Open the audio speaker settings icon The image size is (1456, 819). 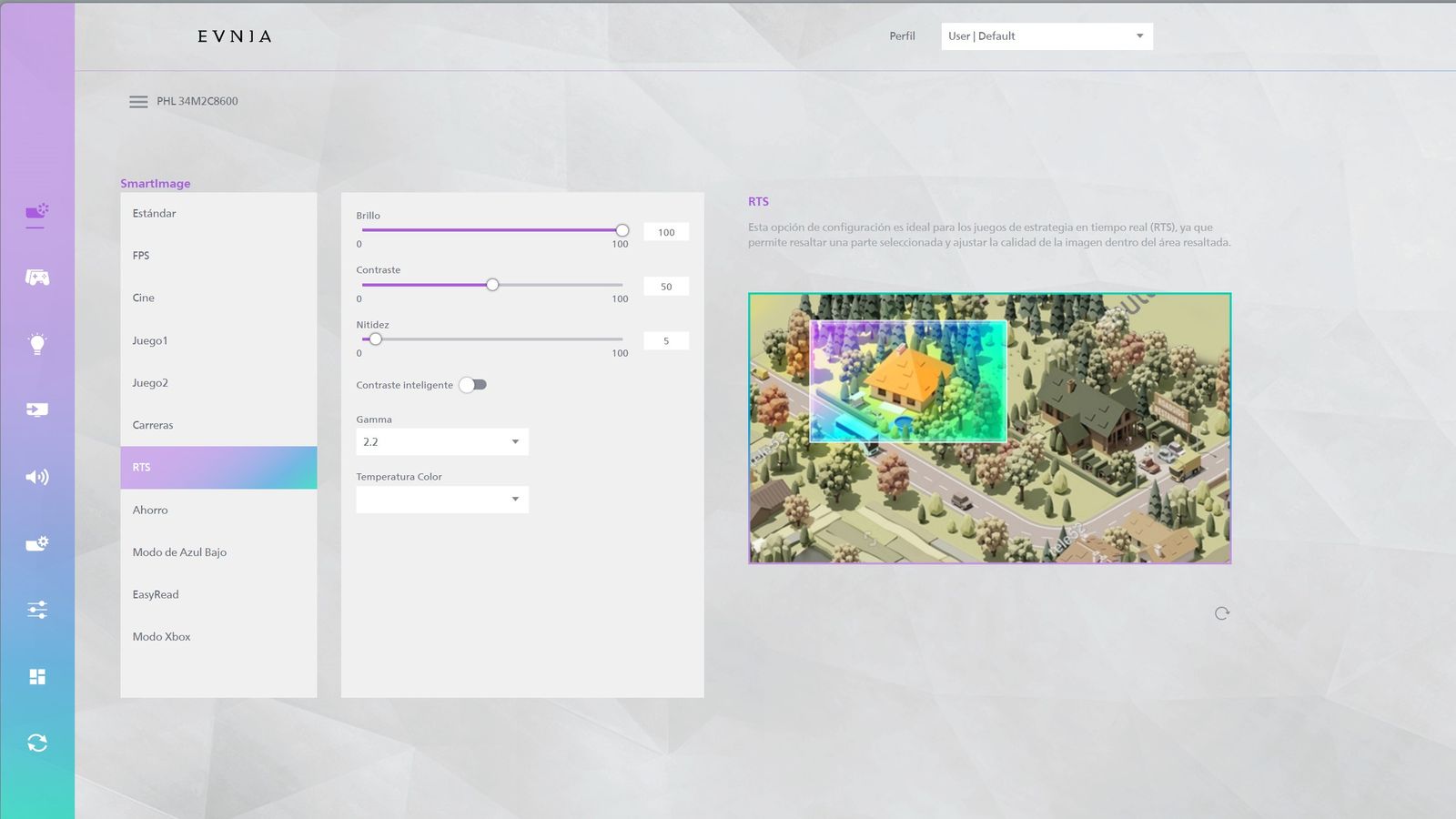pyautogui.click(x=36, y=477)
